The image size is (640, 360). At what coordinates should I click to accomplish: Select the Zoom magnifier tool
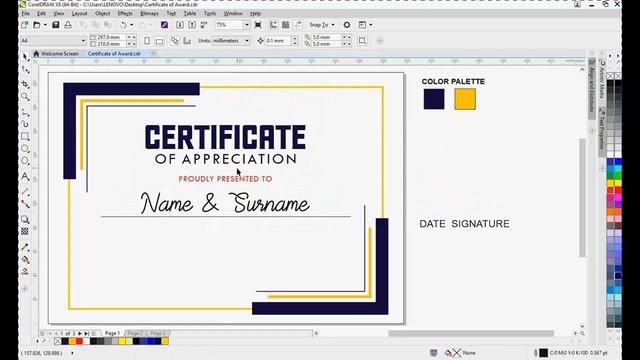25,97
